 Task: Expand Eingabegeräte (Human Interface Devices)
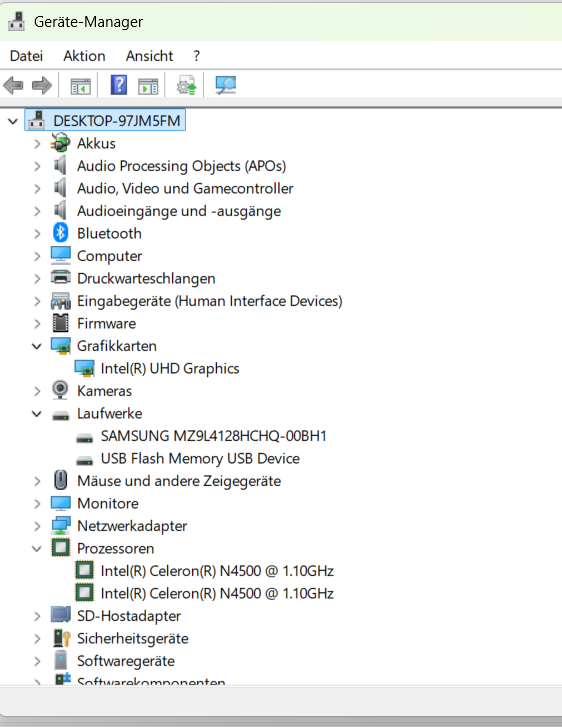[x=37, y=302]
